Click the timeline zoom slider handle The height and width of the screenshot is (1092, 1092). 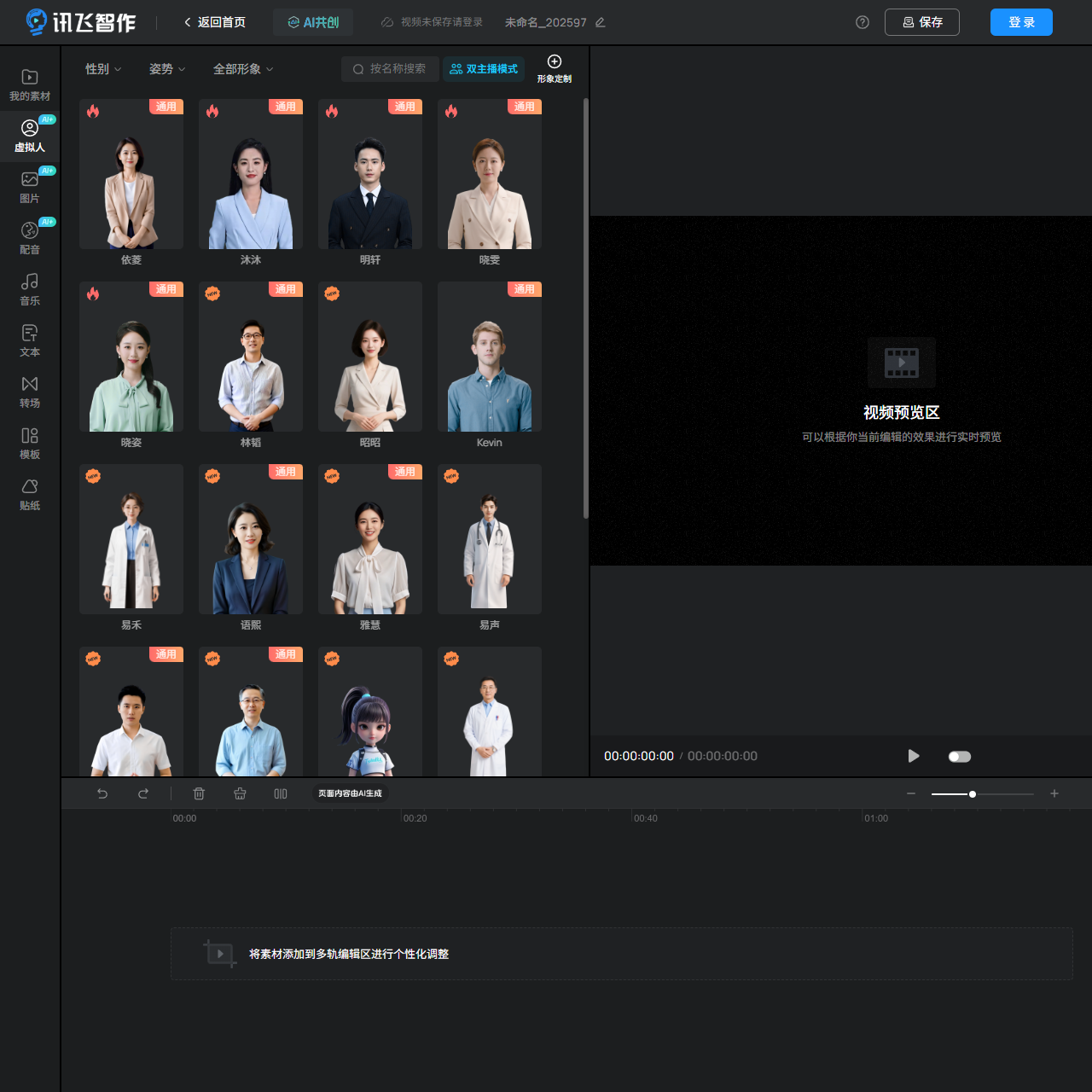pyautogui.click(x=973, y=794)
